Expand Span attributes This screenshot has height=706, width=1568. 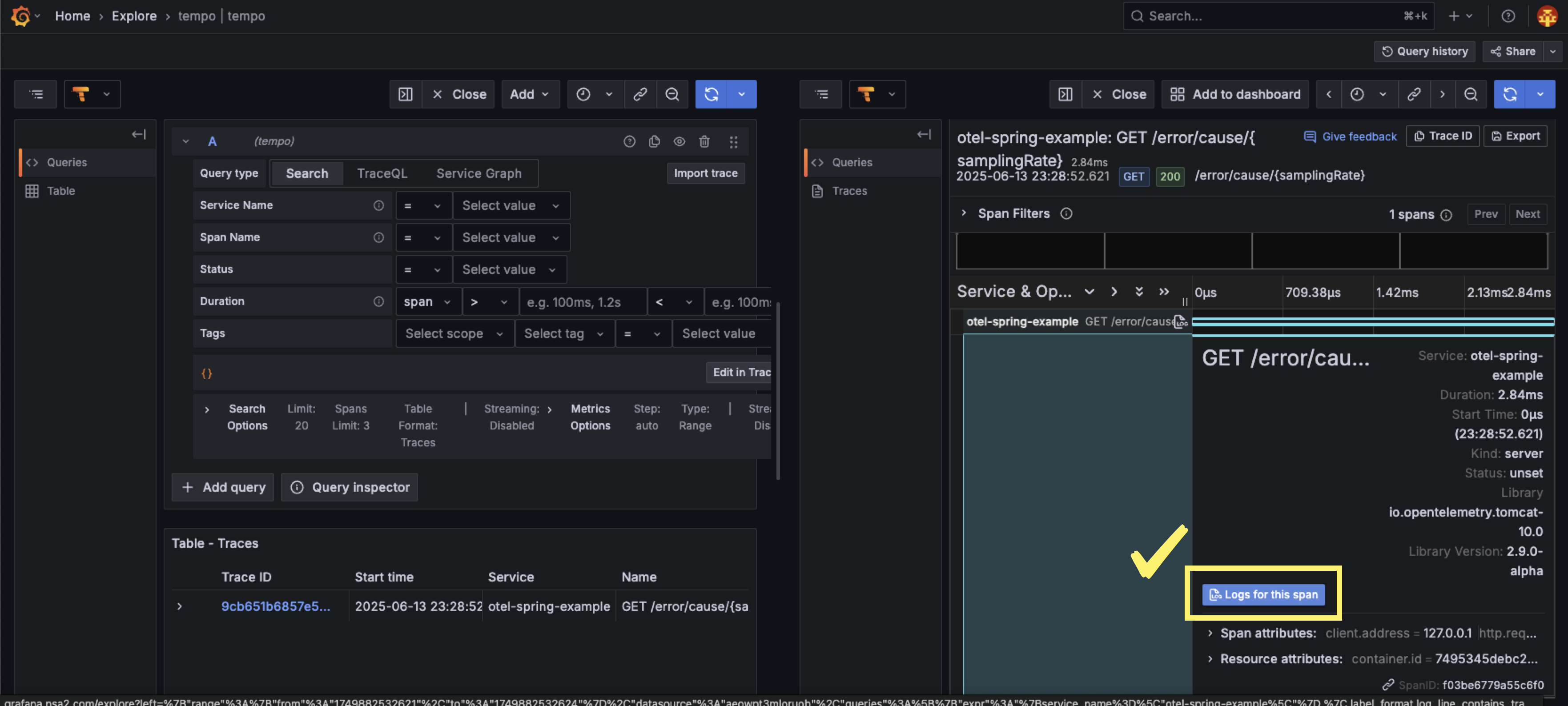(1210, 633)
